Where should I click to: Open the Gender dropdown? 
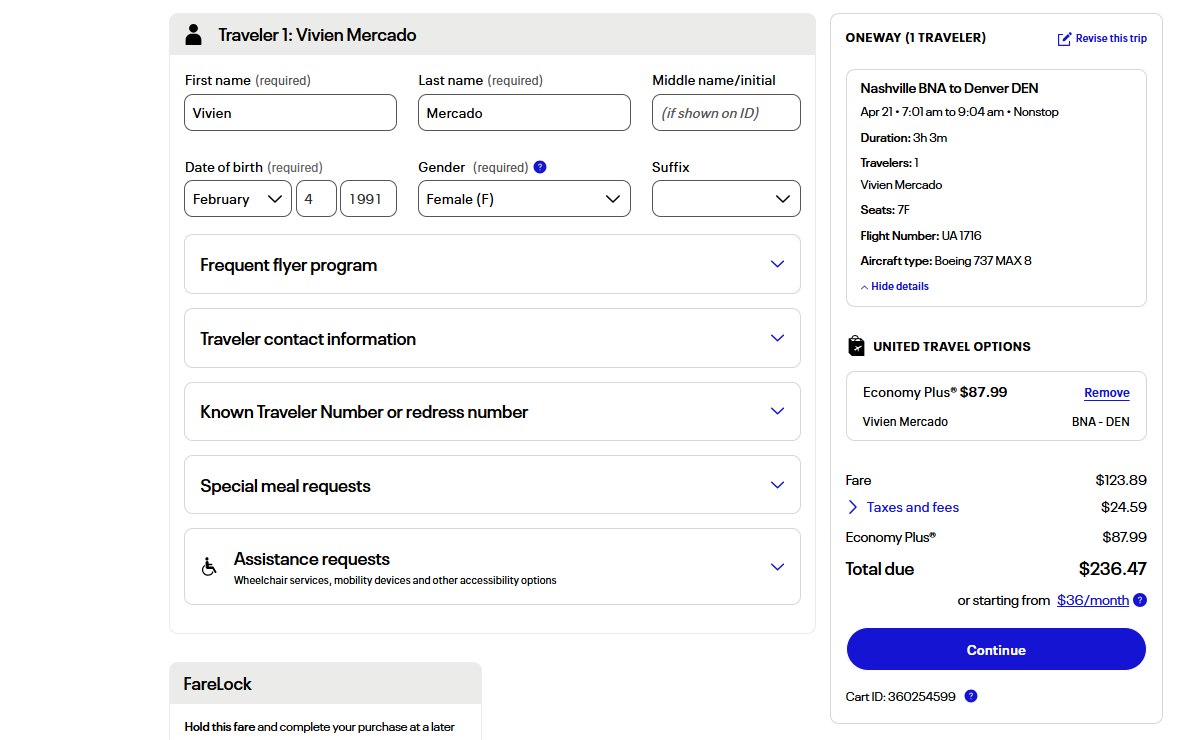[x=524, y=199]
